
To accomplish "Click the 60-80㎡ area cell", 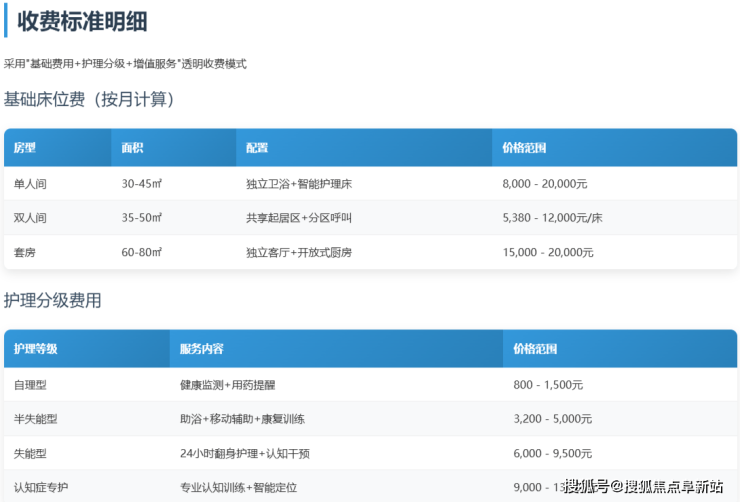I will pyautogui.click(x=141, y=252).
